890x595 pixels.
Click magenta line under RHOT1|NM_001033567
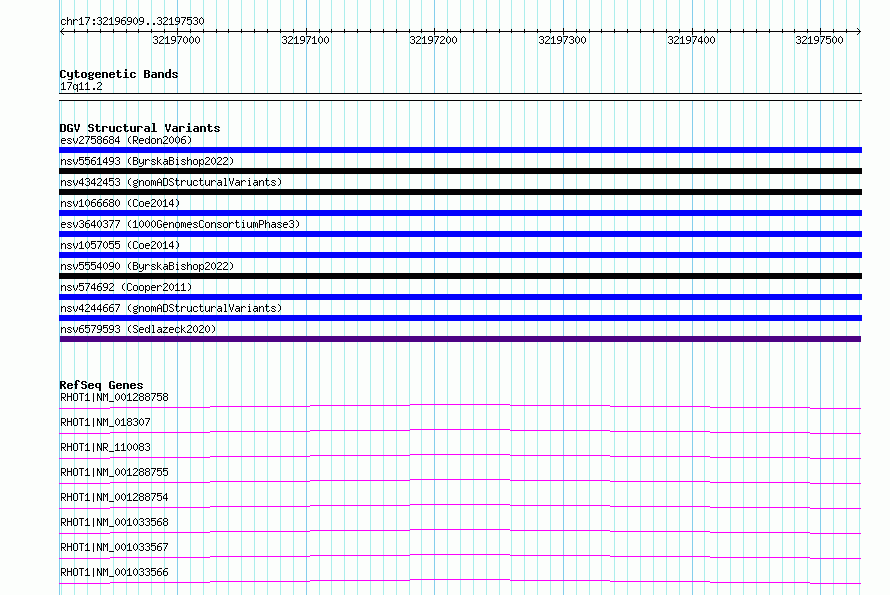coord(460,556)
